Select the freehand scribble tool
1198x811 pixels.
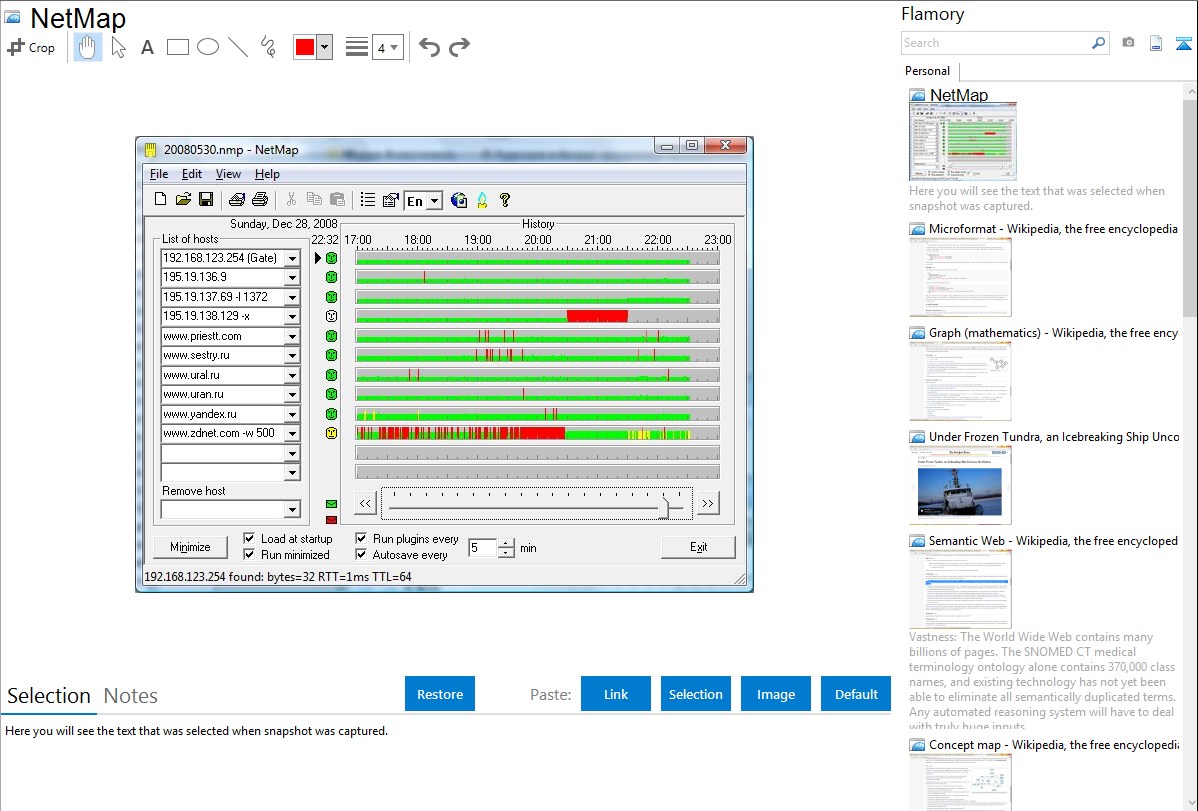tap(268, 47)
